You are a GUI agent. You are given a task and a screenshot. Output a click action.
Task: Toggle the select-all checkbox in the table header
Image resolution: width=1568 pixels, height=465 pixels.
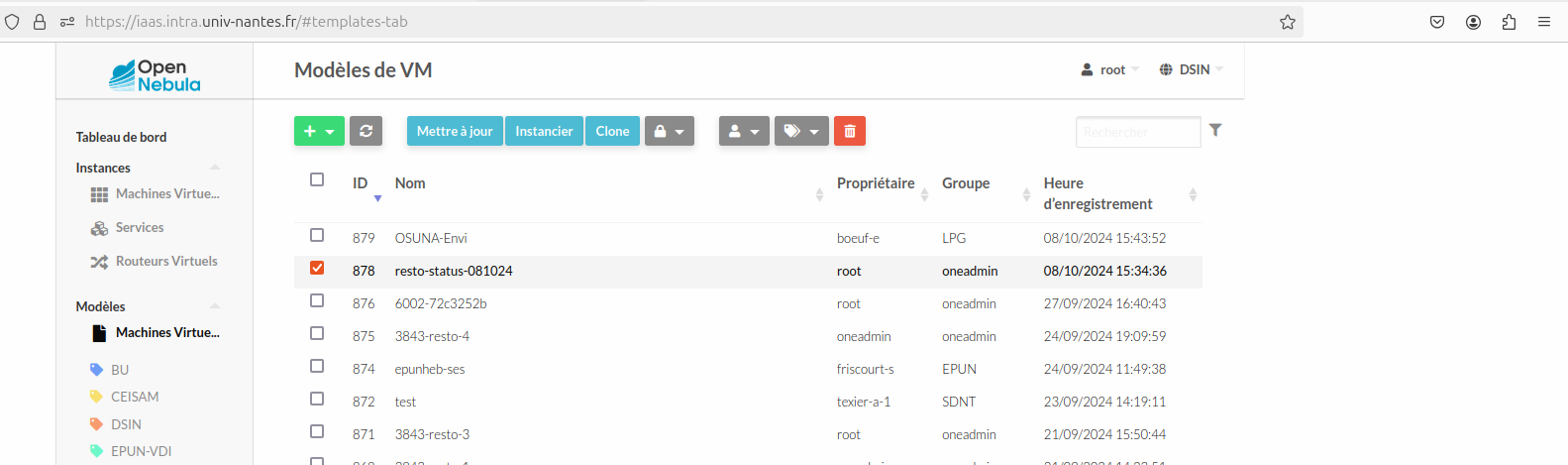pos(317,179)
